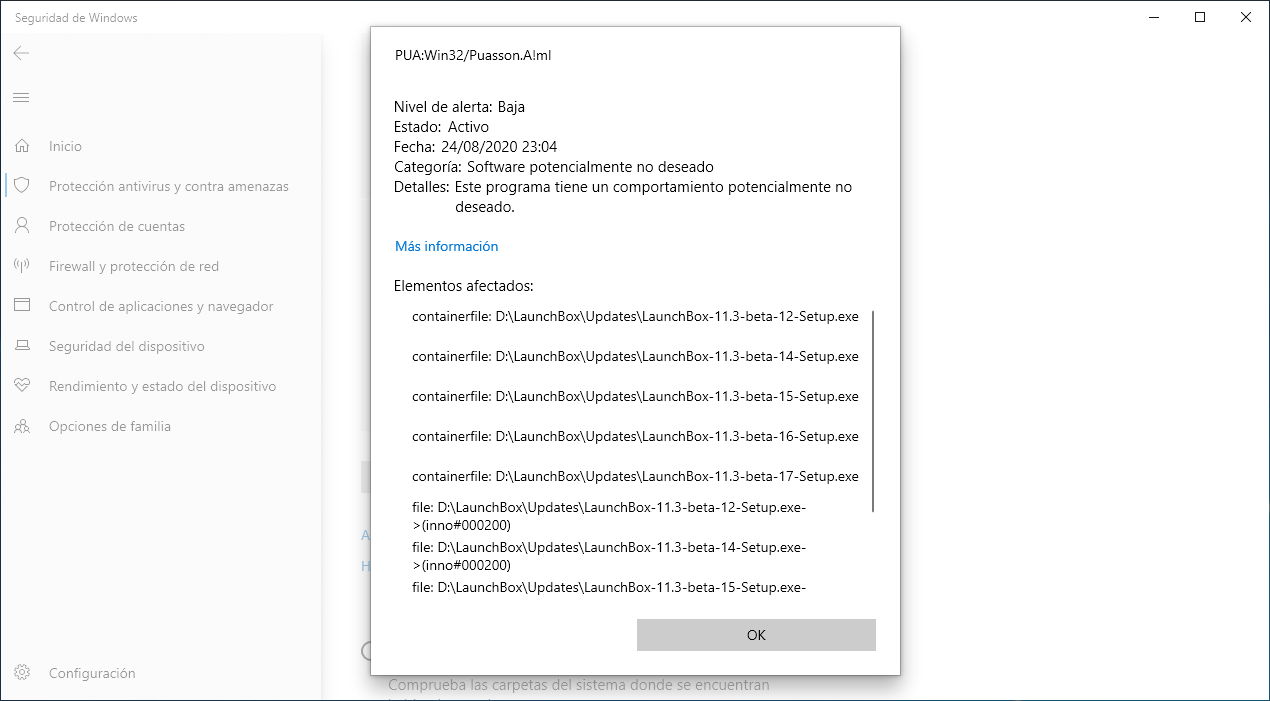Screen dimensions: 1270x701
Task: Open Firewall y protección de red icon
Action: [22, 266]
